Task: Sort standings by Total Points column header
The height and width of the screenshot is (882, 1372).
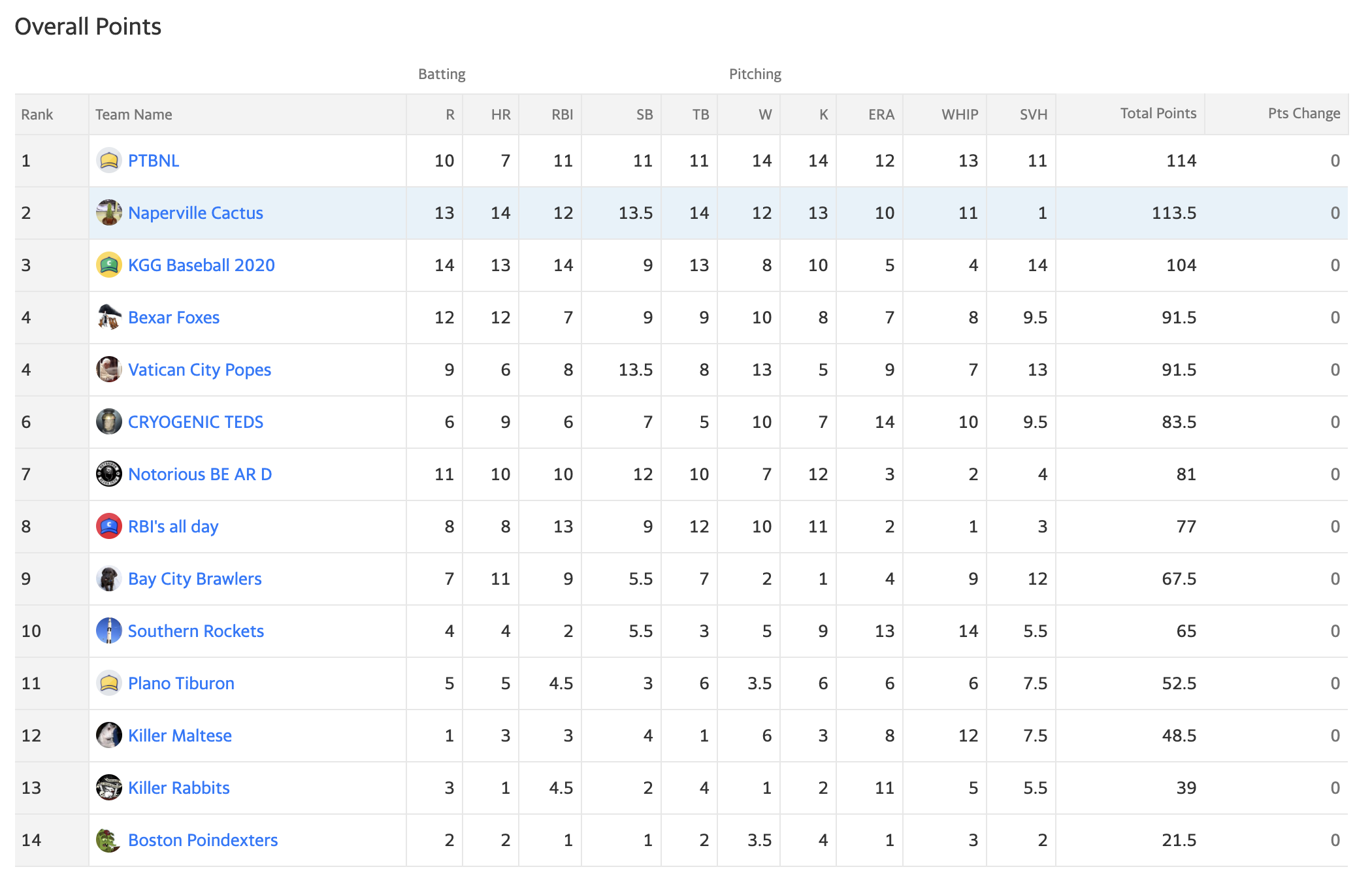Action: point(1158,114)
